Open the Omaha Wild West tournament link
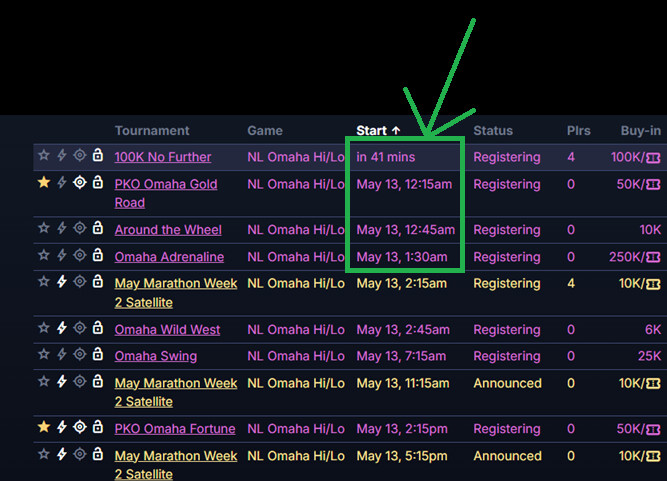Screen dimensions: 667x481 tap(167, 330)
